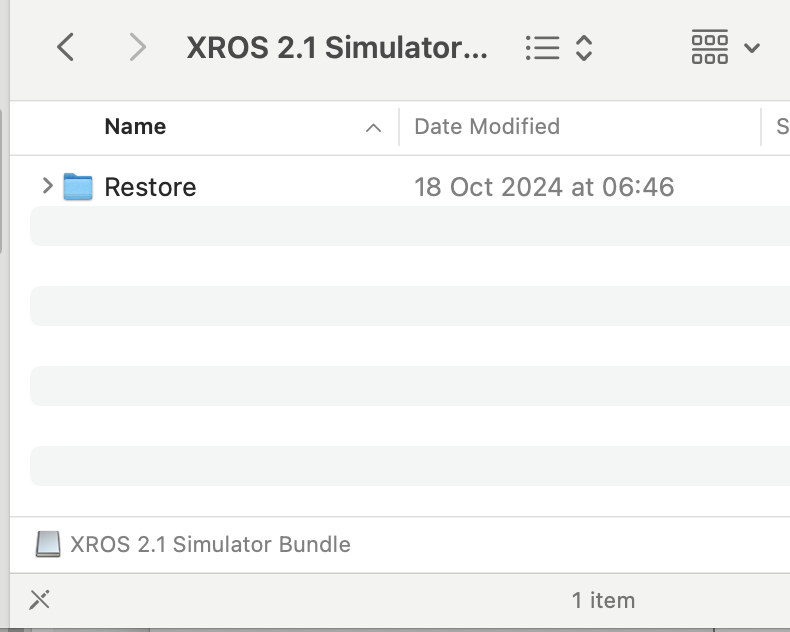Expand the Restore folder disclosure arrow
This screenshot has height=632, width=790.
(47, 186)
